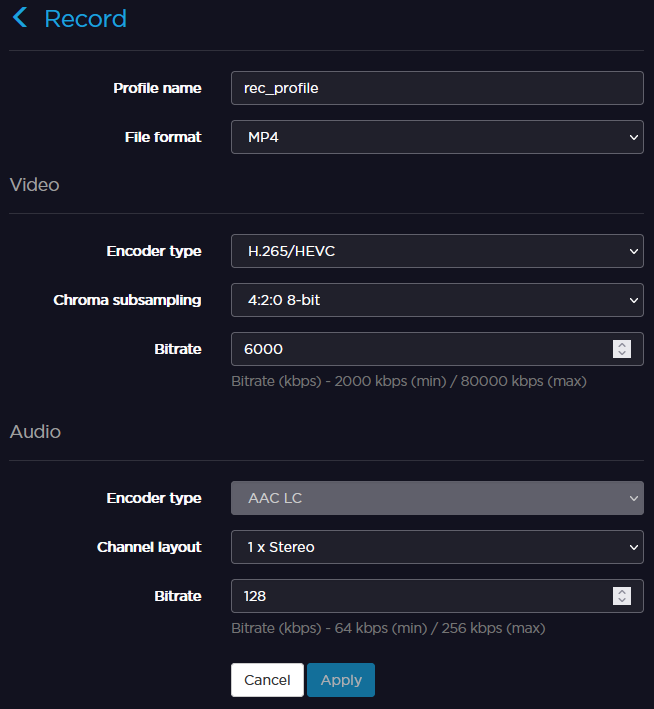Open the Chroma subsampling dropdown
The width and height of the screenshot is (654, 709).
436,300
